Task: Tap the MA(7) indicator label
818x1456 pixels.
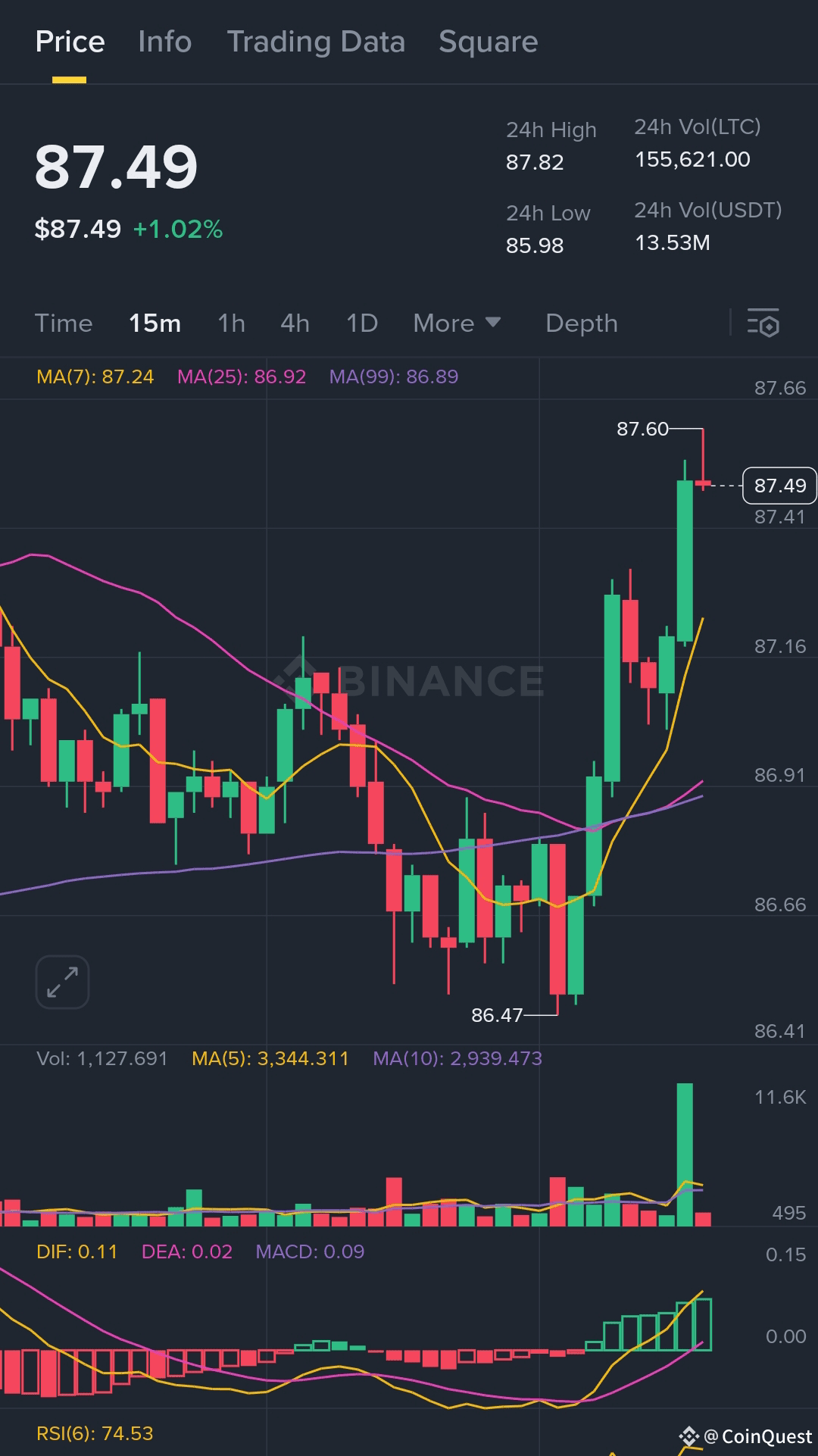Action: click(95, 376)
